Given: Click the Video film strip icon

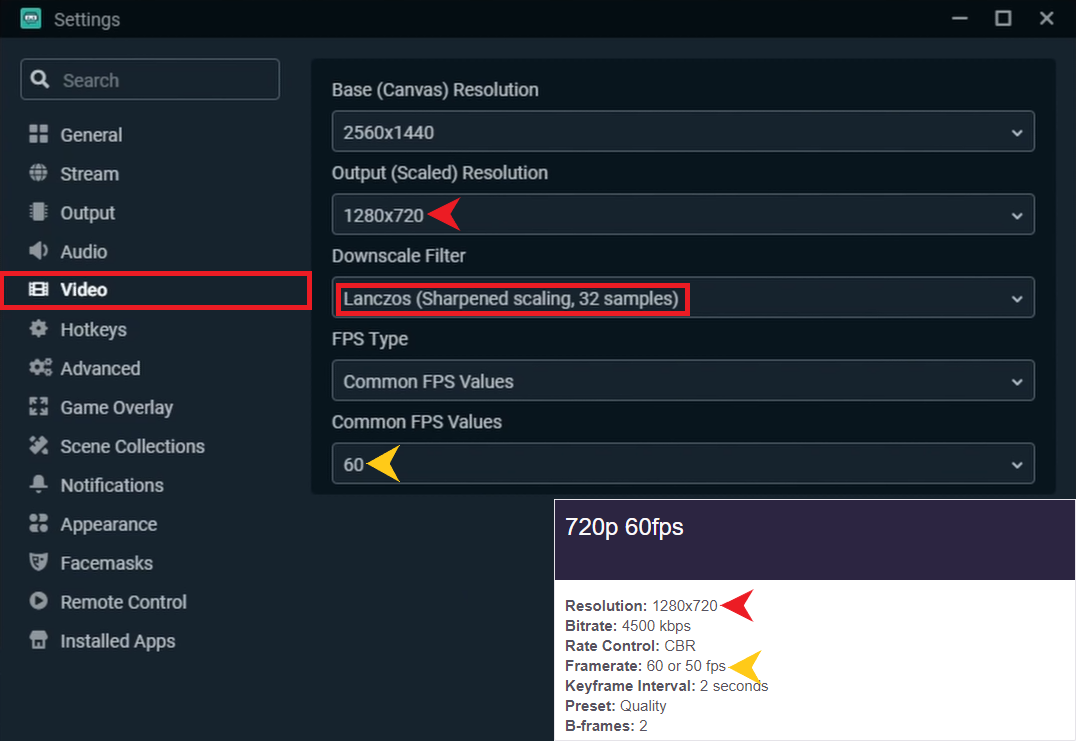Looking at the screenshot, I should pyautogui.click(x=38, y=289).
